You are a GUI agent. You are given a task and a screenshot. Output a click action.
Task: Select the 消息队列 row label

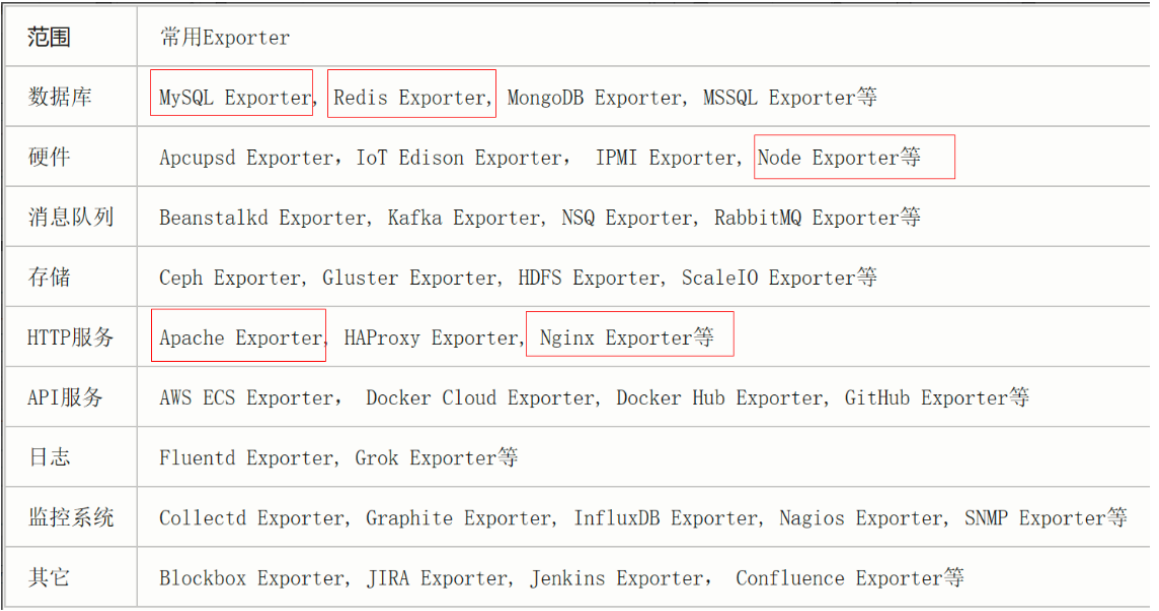[71, 216]
